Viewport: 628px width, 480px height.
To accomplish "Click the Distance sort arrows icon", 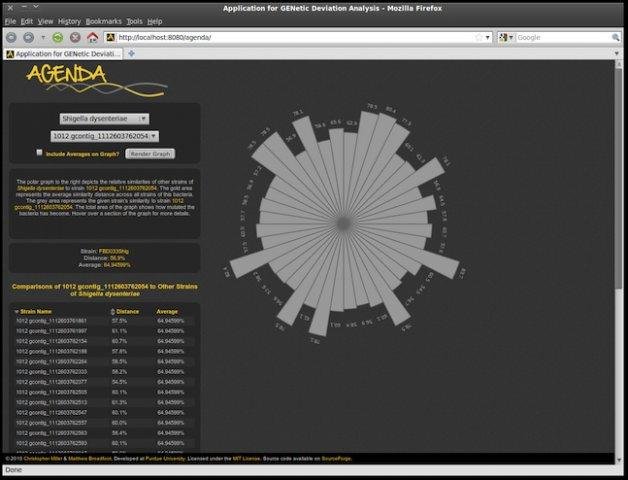I will (113, 311).
